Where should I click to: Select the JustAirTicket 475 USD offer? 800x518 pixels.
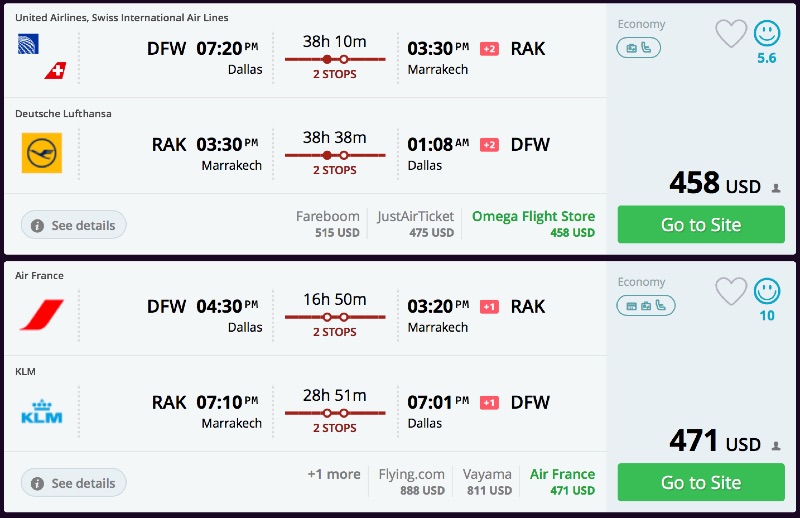point(415,224)
